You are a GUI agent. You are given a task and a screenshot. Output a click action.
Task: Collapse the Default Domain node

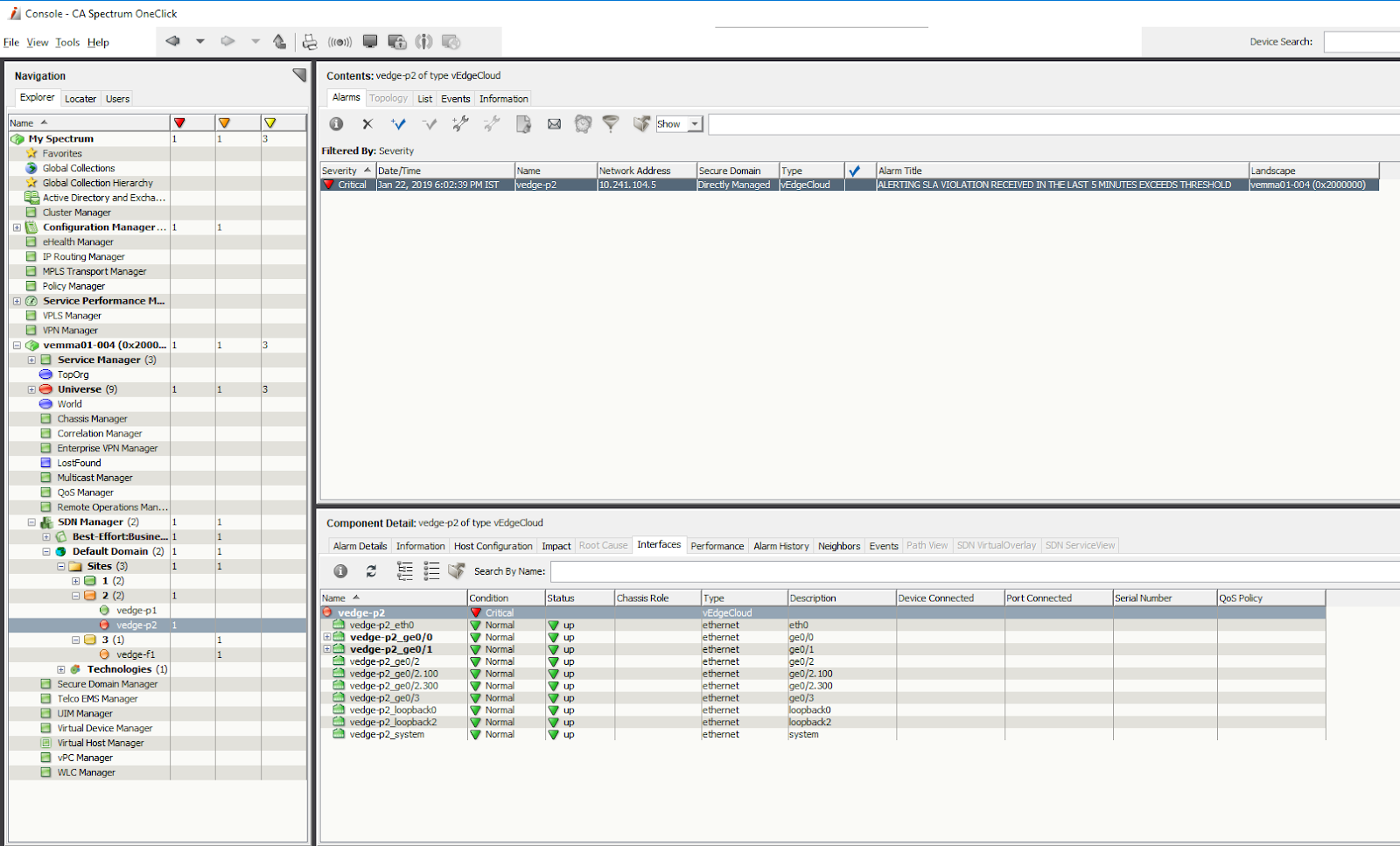click(x=46, y=552)
